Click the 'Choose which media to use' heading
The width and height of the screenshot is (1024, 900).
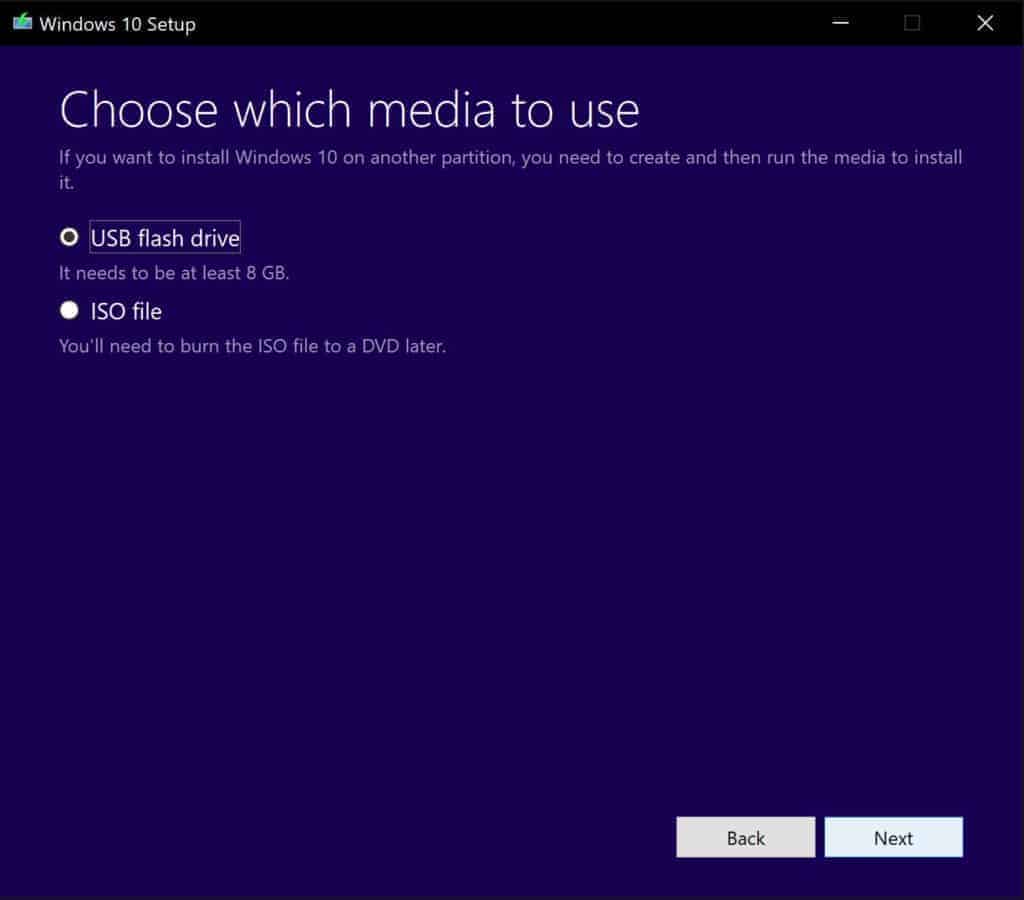click(349, 110)
